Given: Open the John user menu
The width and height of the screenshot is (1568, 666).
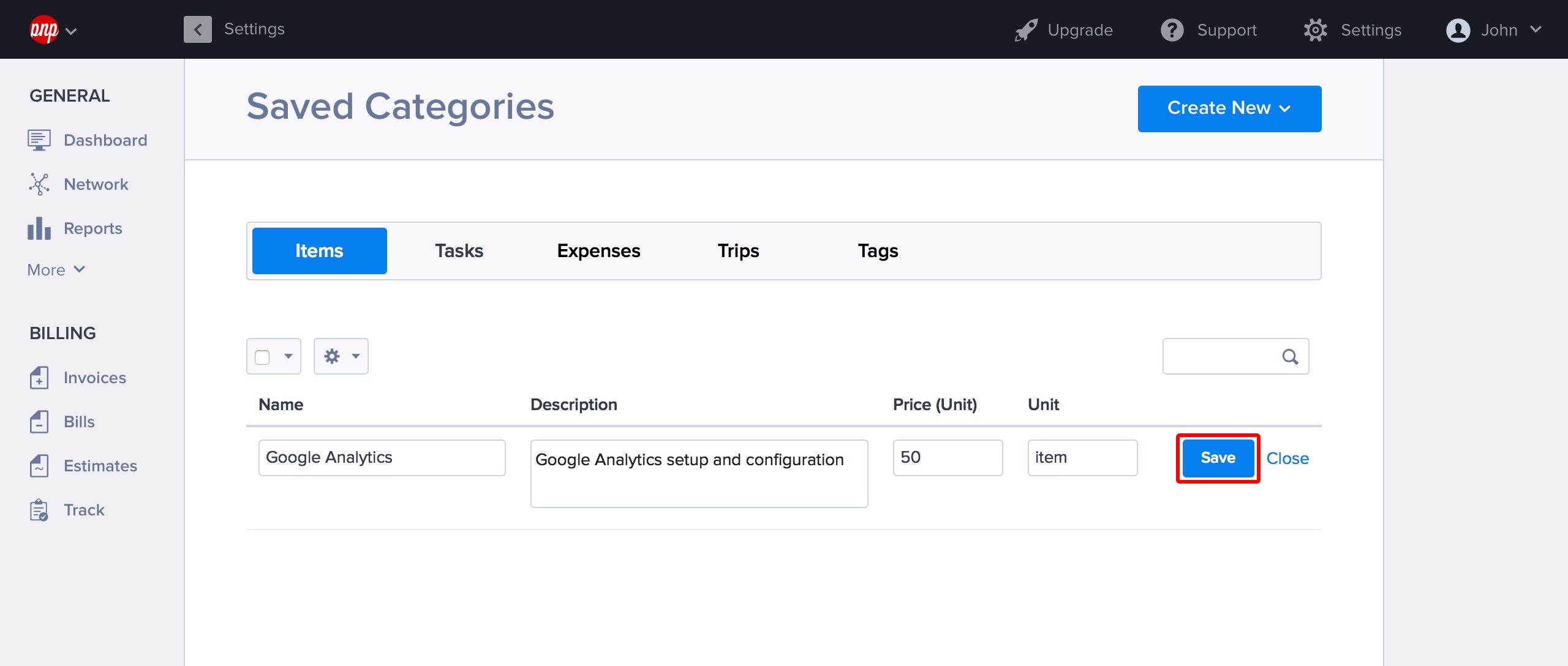Looking at the screenshot, I should (1493, 30).
